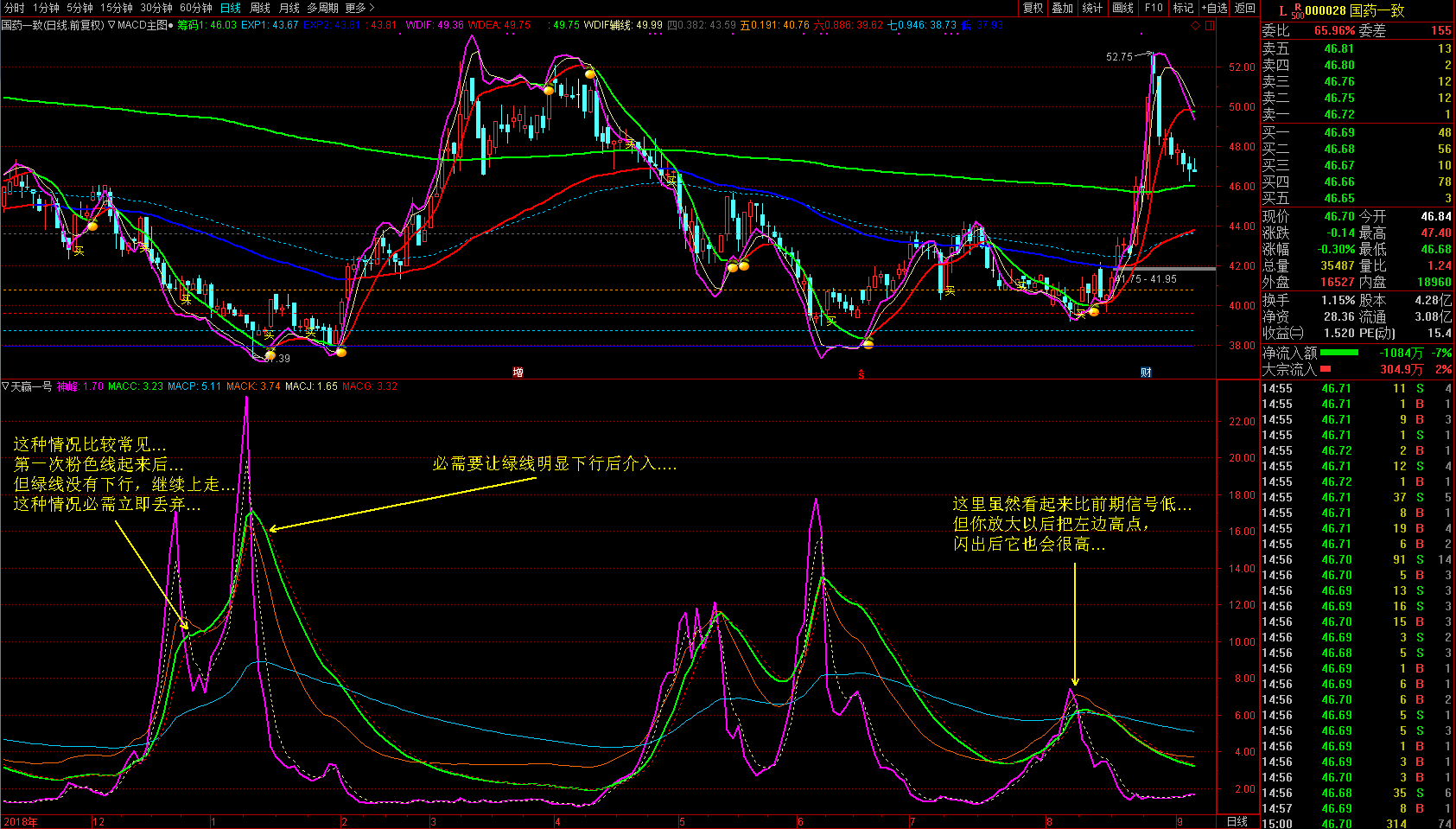Select the 60分钟 period tab
Viewport: 1456px width, 829px height.
click(x=196, y=8)
